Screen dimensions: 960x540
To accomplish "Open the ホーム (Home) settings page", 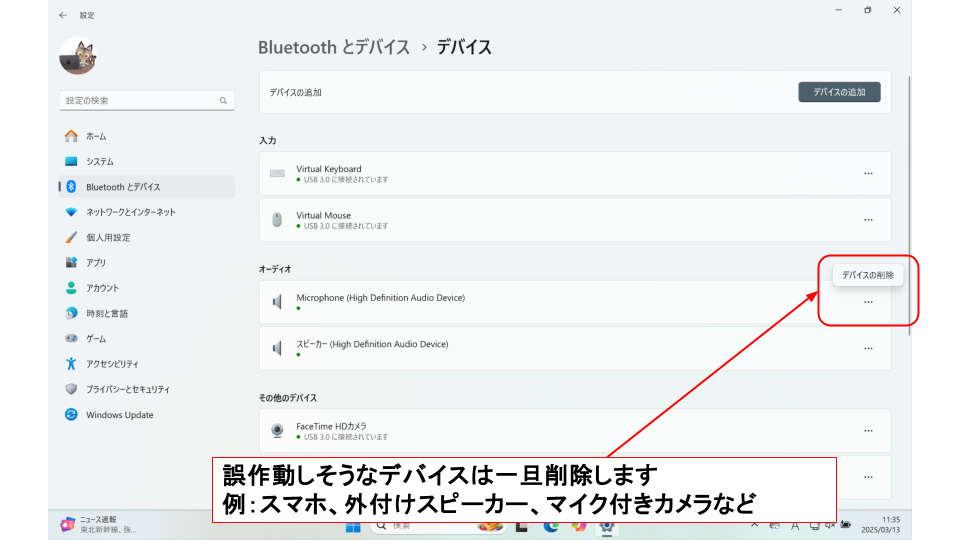I will coord(96,136).
